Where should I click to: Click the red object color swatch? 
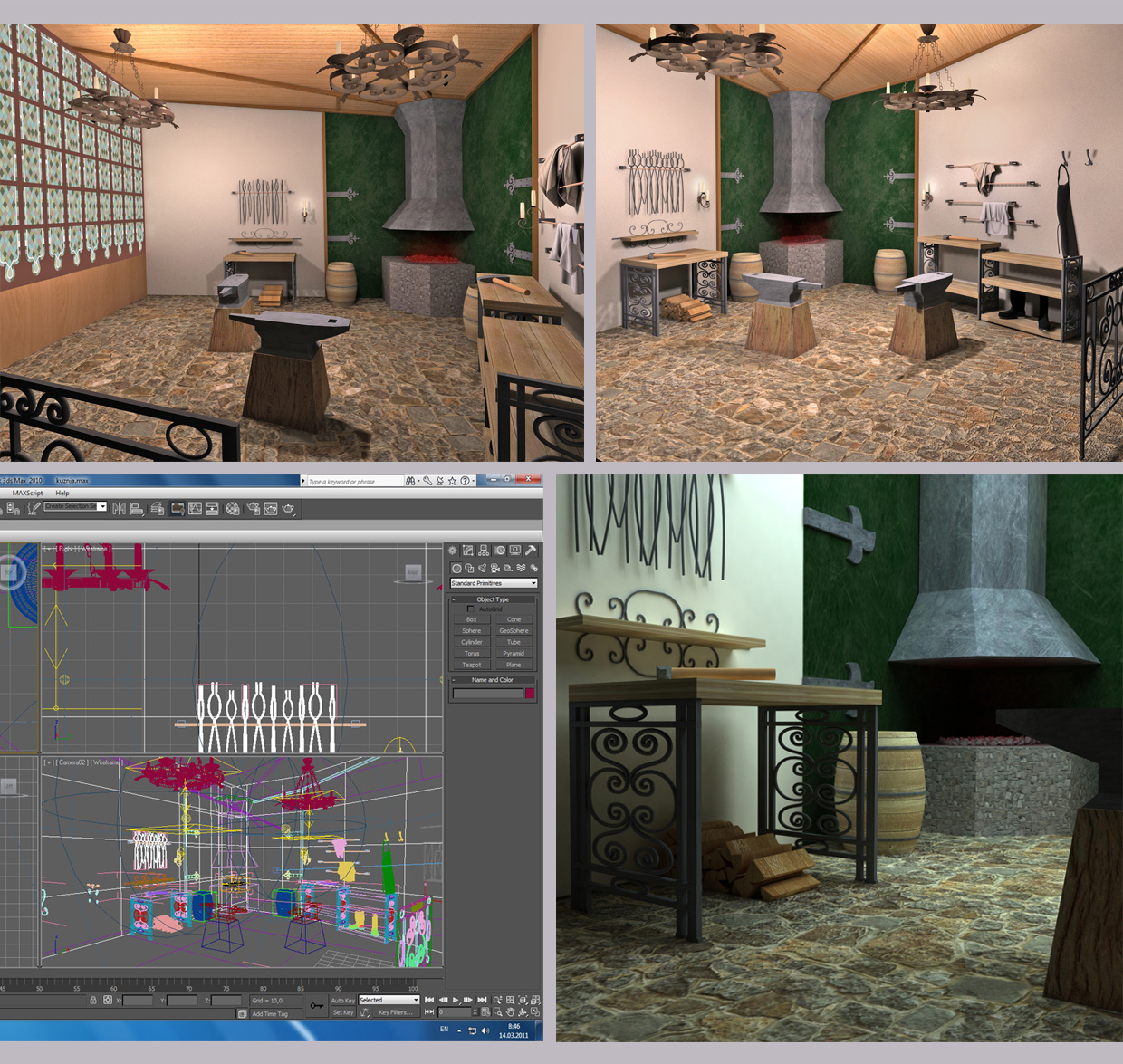530,694
